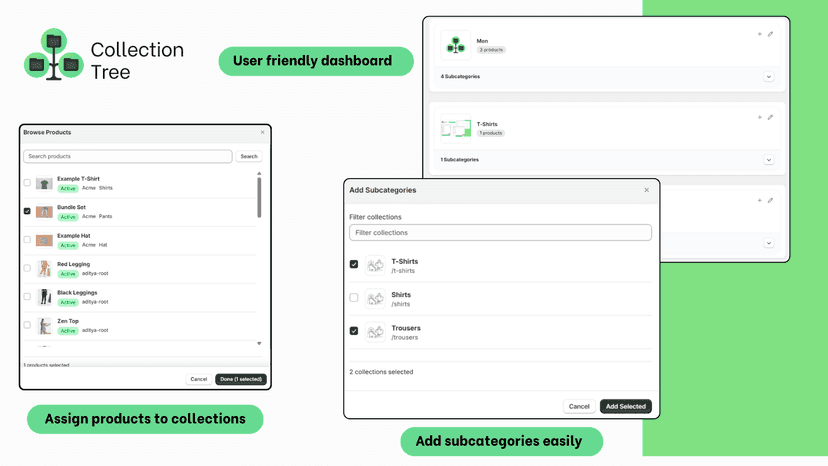Click the Red Legging product image
The width and height of the screenshot is (828, 466).
pos(44,268)
